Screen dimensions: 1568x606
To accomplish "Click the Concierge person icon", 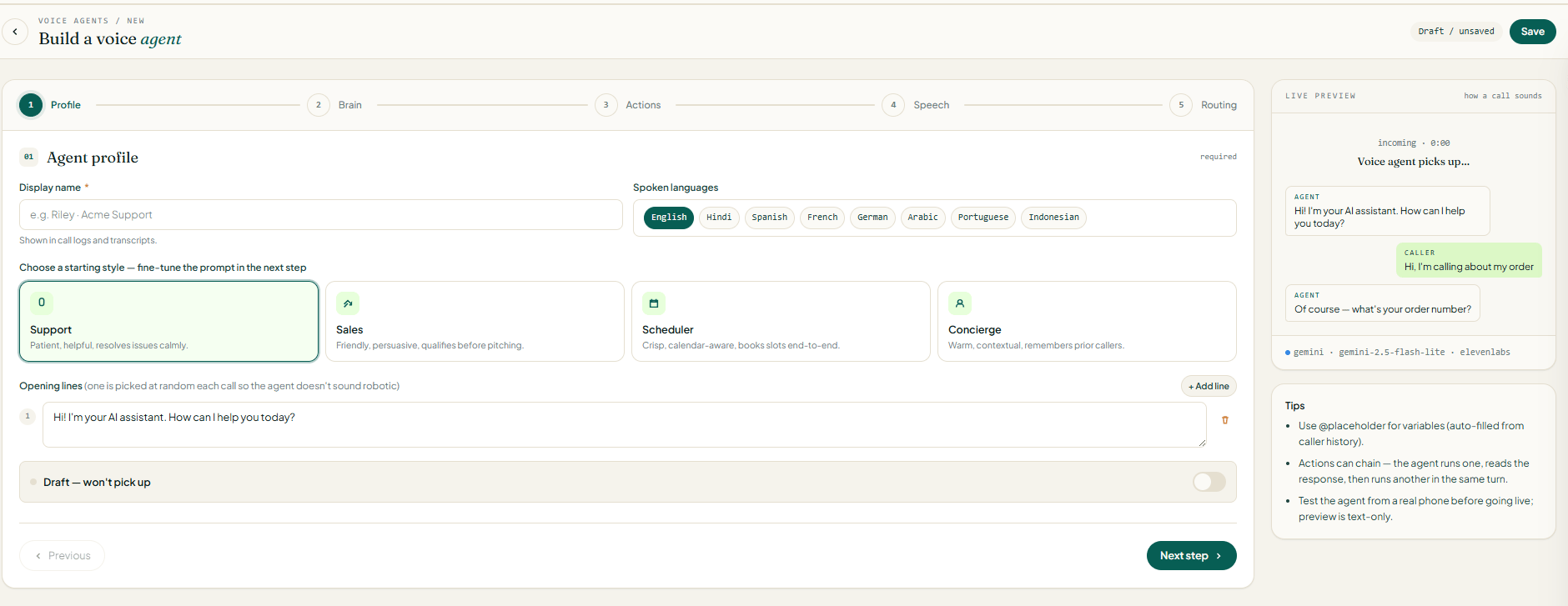I will click(960, 303).
